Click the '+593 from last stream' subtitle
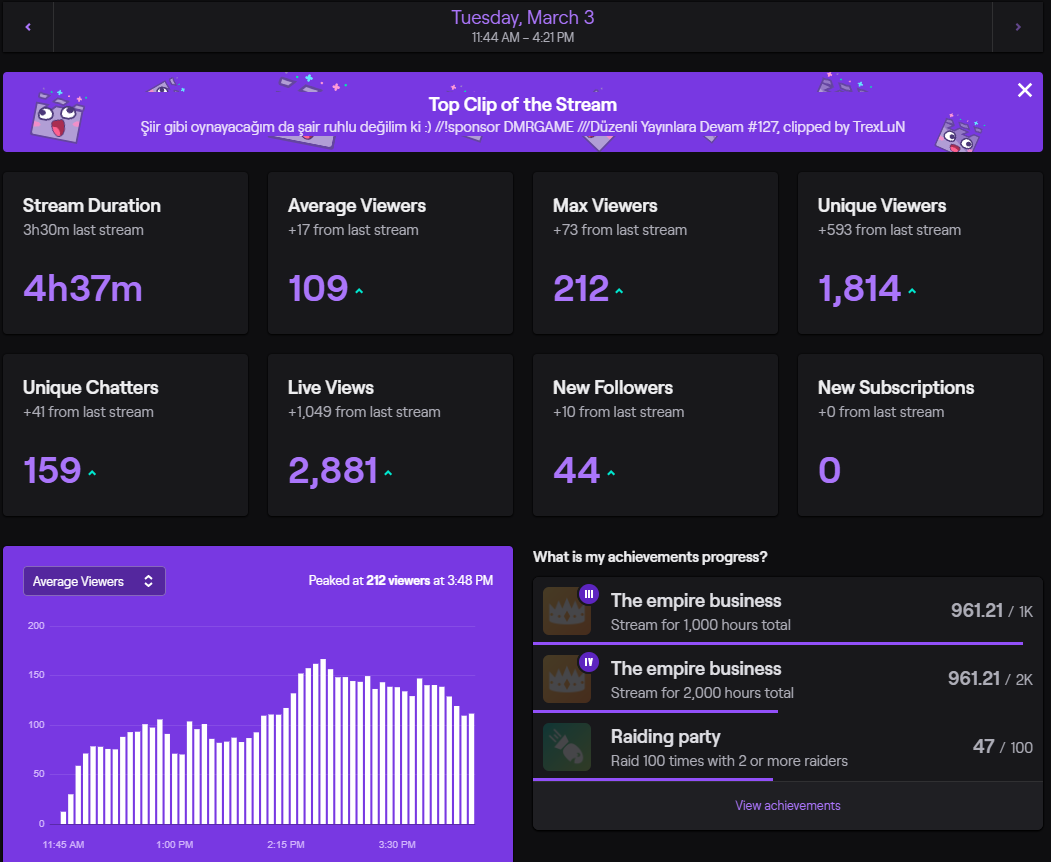Image resolution: width=1051 pixels, height=862 pixels. click(889, 230)
